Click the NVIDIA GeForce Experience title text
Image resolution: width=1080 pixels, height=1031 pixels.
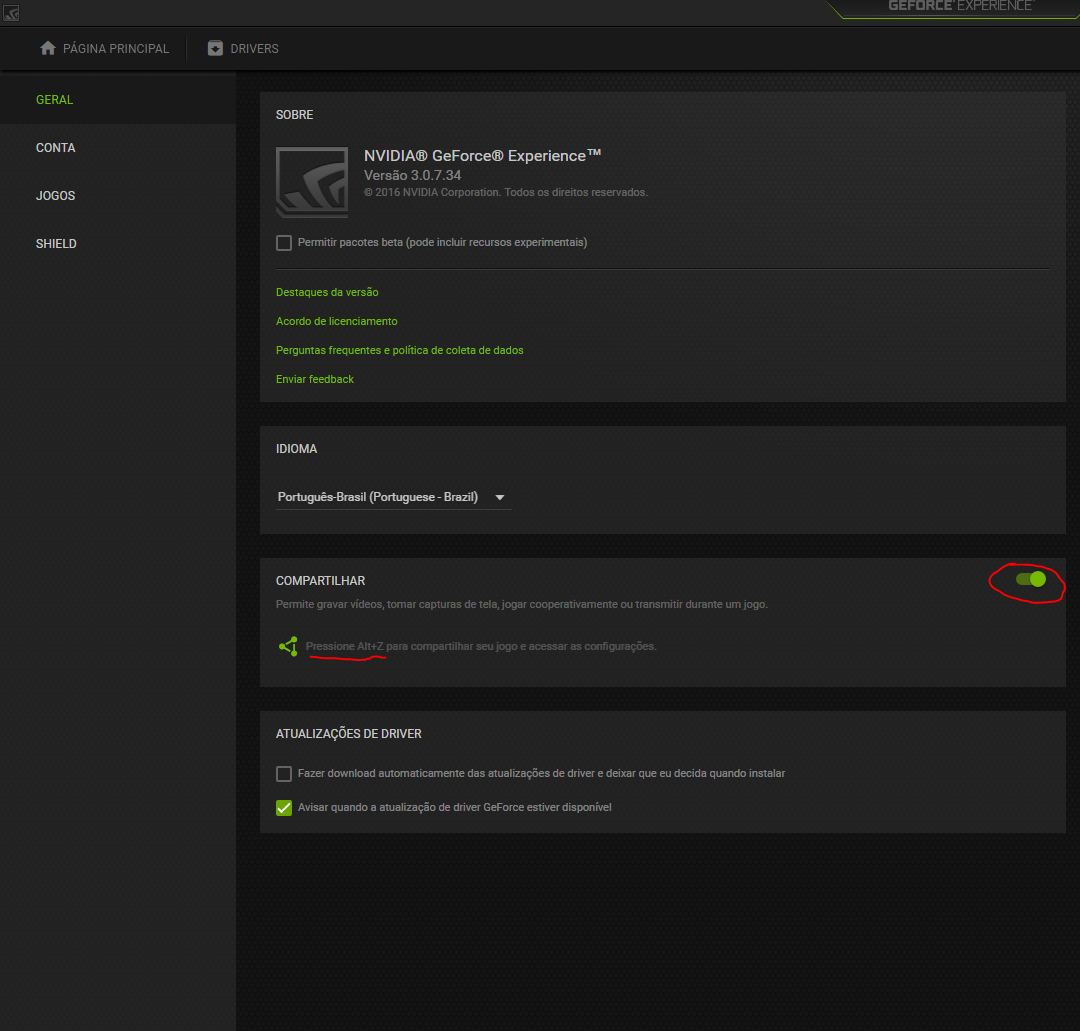point(482,156)
